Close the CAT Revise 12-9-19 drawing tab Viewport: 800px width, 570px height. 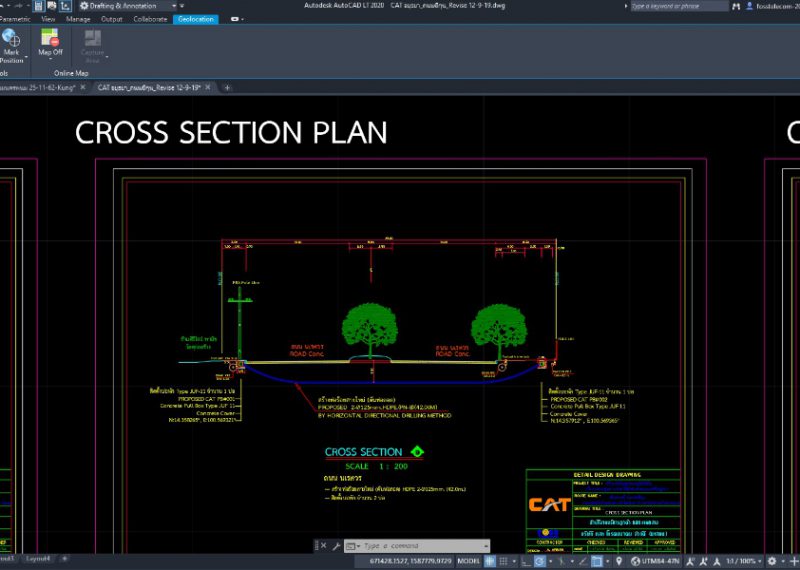pyautogui.click(x=208, y=87)
